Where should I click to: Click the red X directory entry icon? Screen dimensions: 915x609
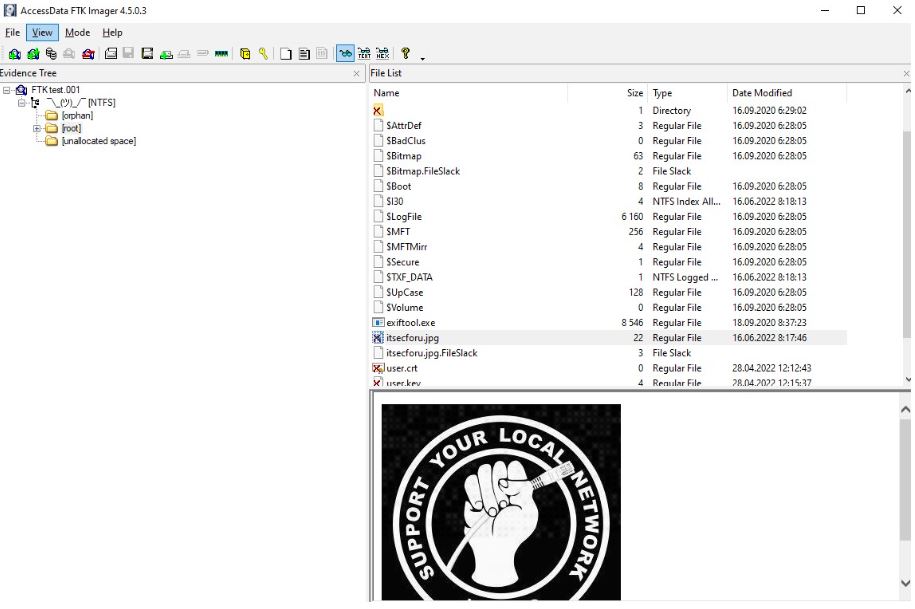click(378, 110)
